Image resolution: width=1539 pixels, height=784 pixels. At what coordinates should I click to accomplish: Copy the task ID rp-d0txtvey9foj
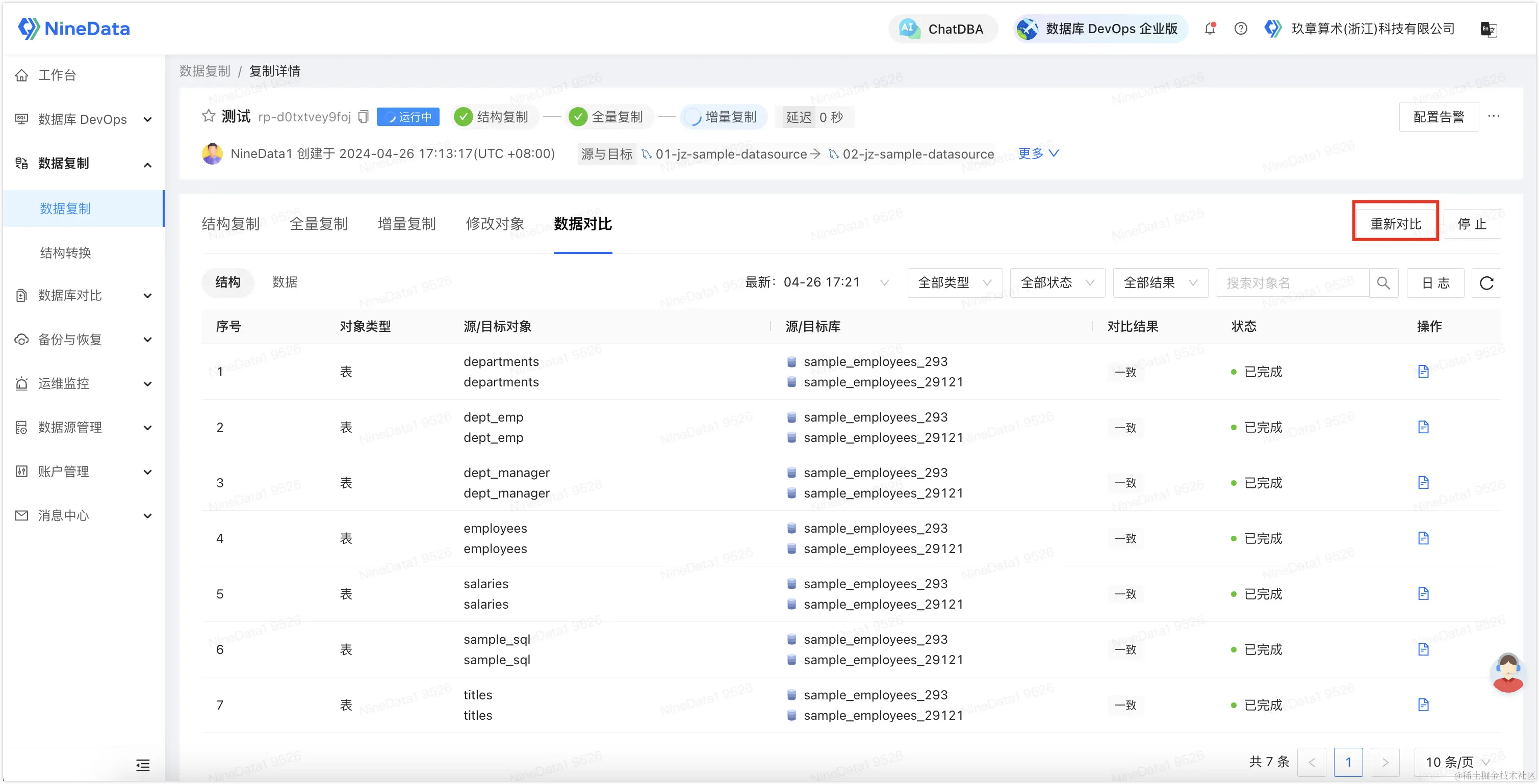pos(363,117)
